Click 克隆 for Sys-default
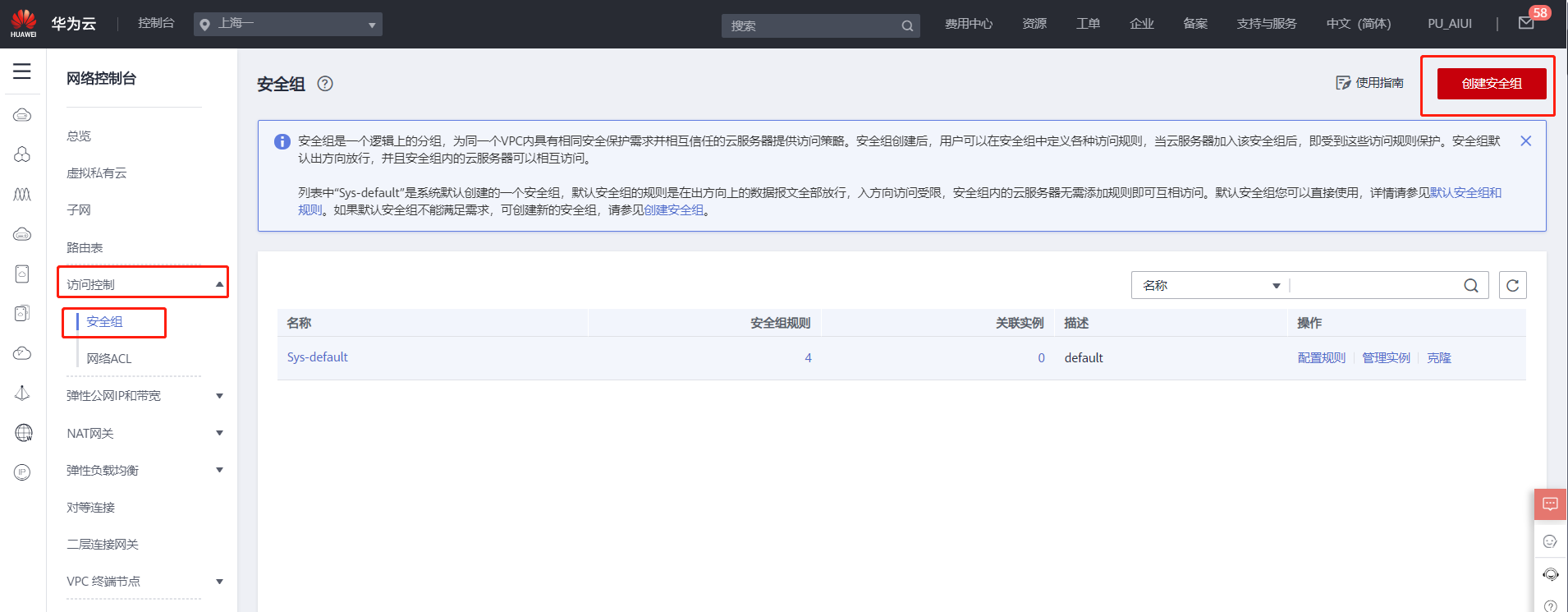 1439,358
